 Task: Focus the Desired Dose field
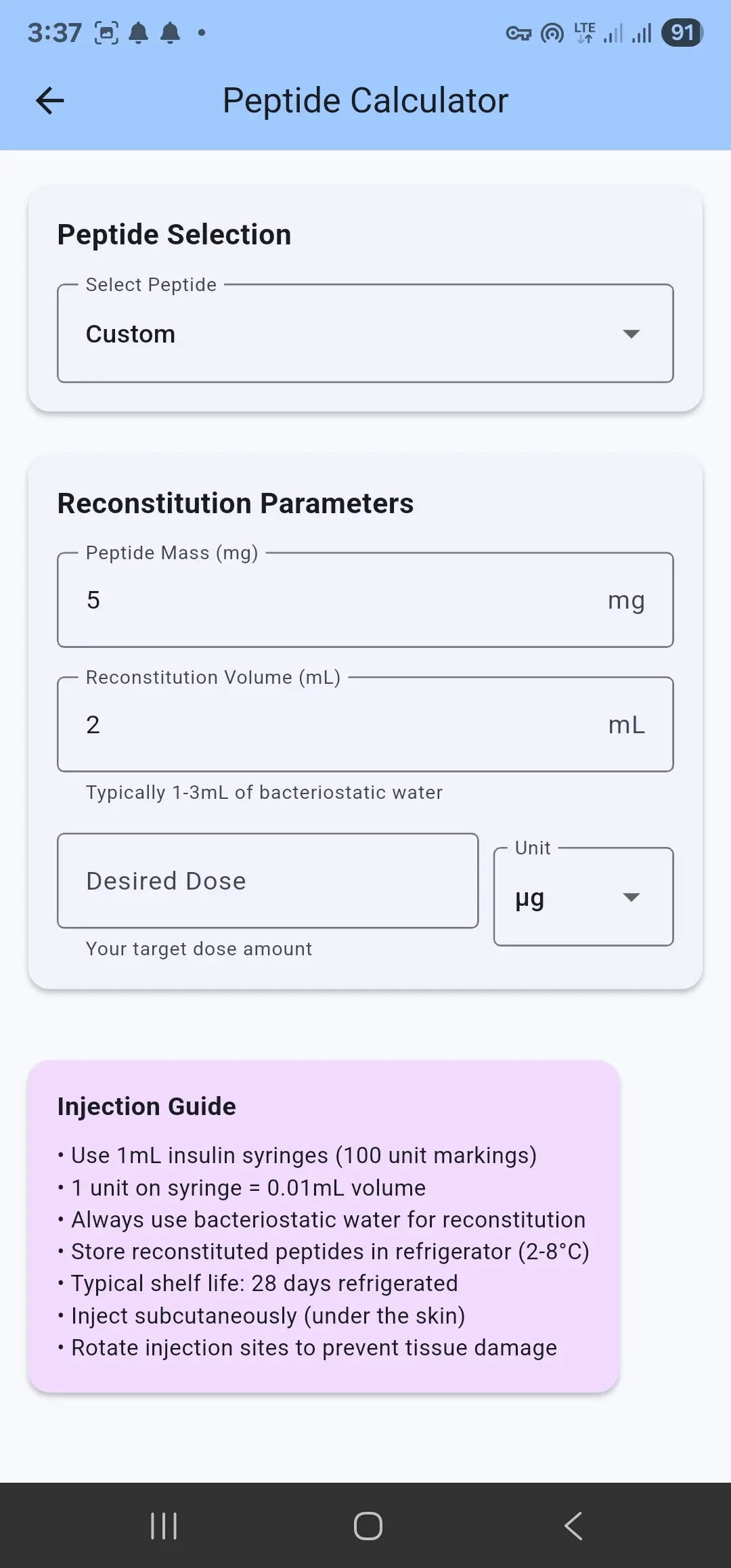267,881
